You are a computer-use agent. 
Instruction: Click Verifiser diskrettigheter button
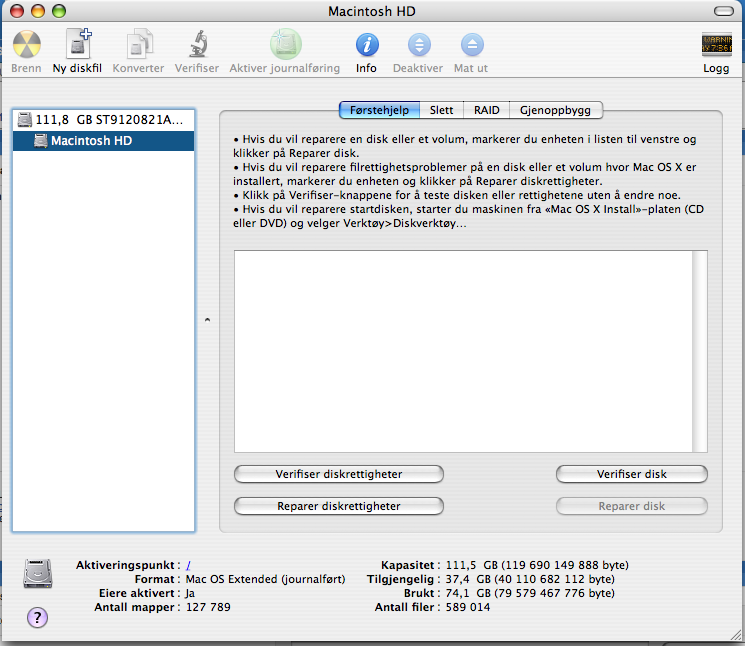coord(338,474)
